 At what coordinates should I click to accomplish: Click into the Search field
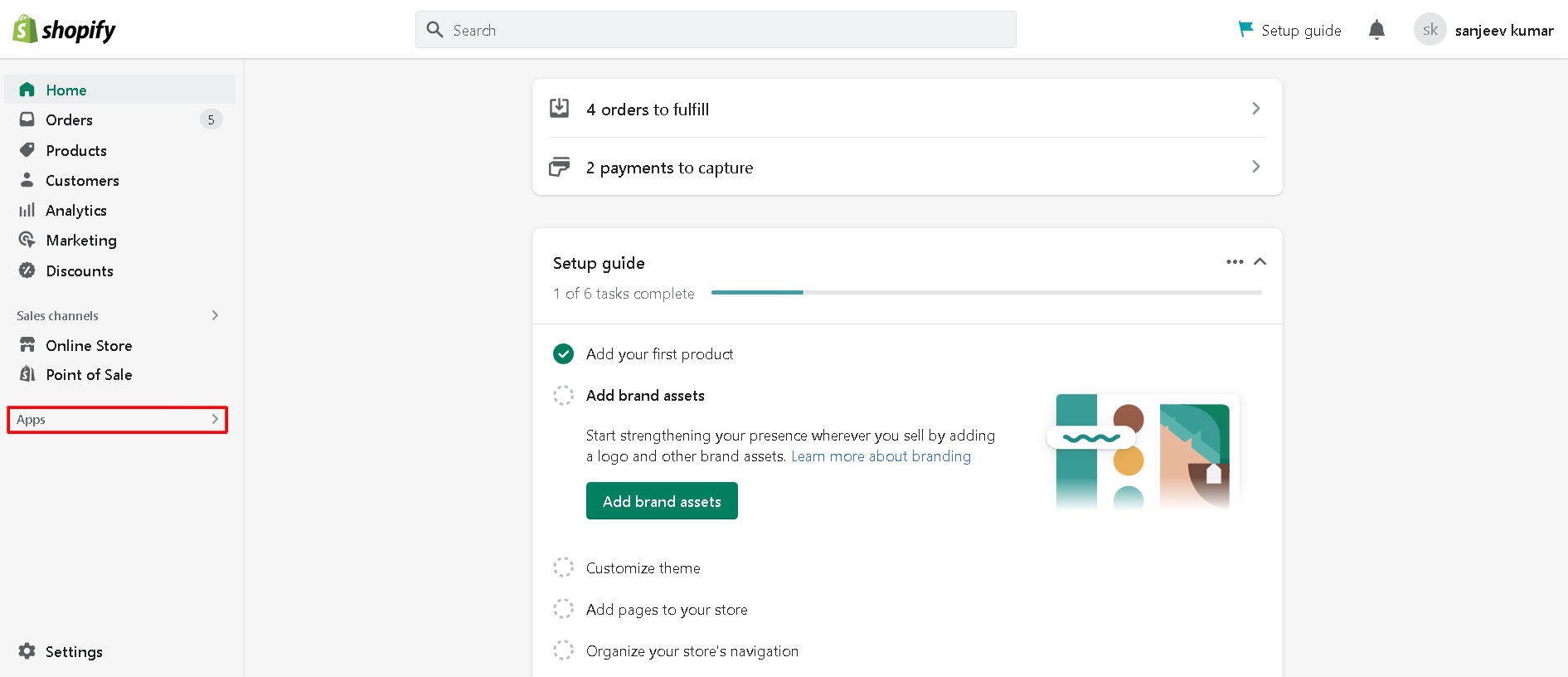(716, 30)
